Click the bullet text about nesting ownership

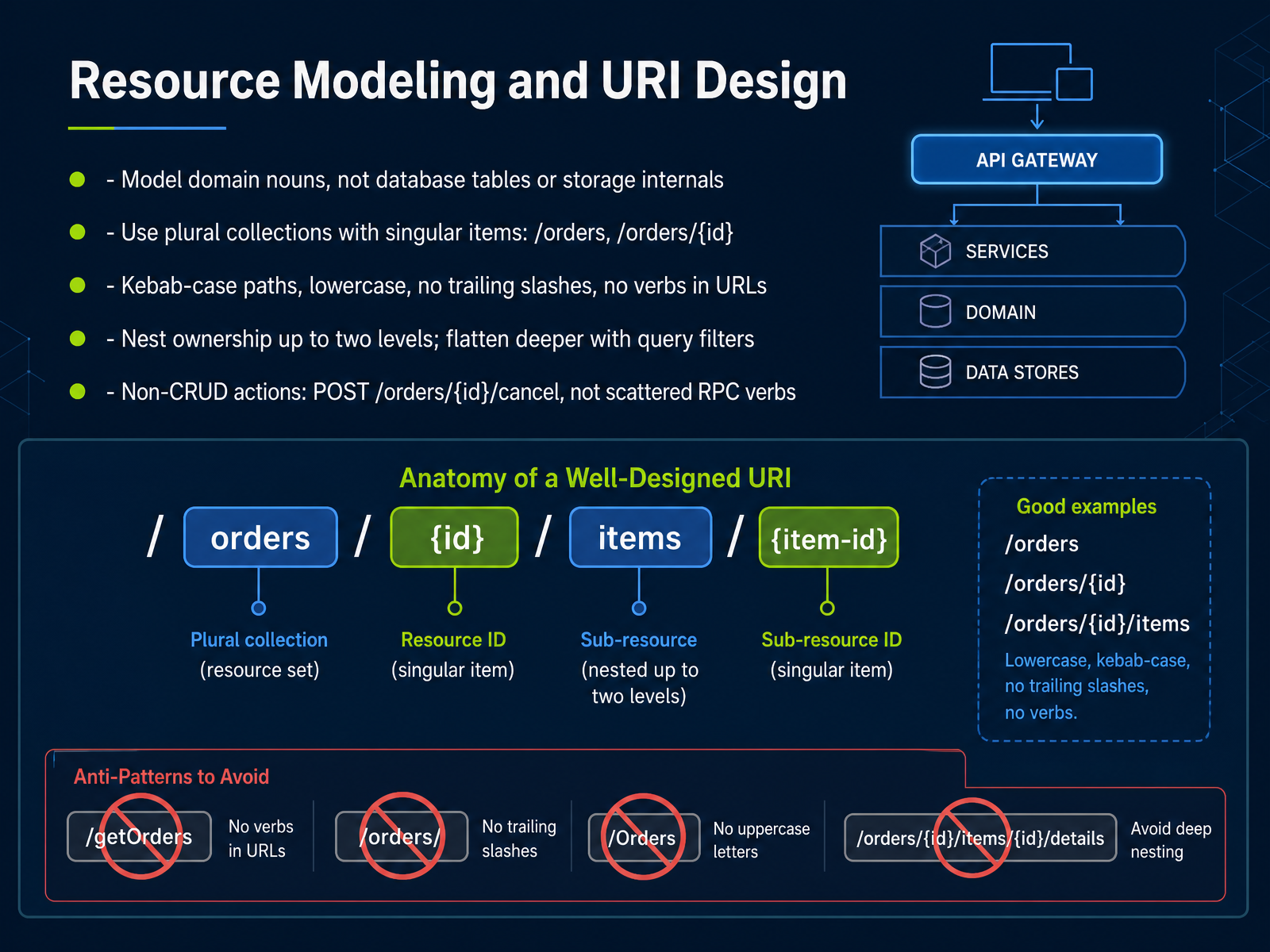430,339
